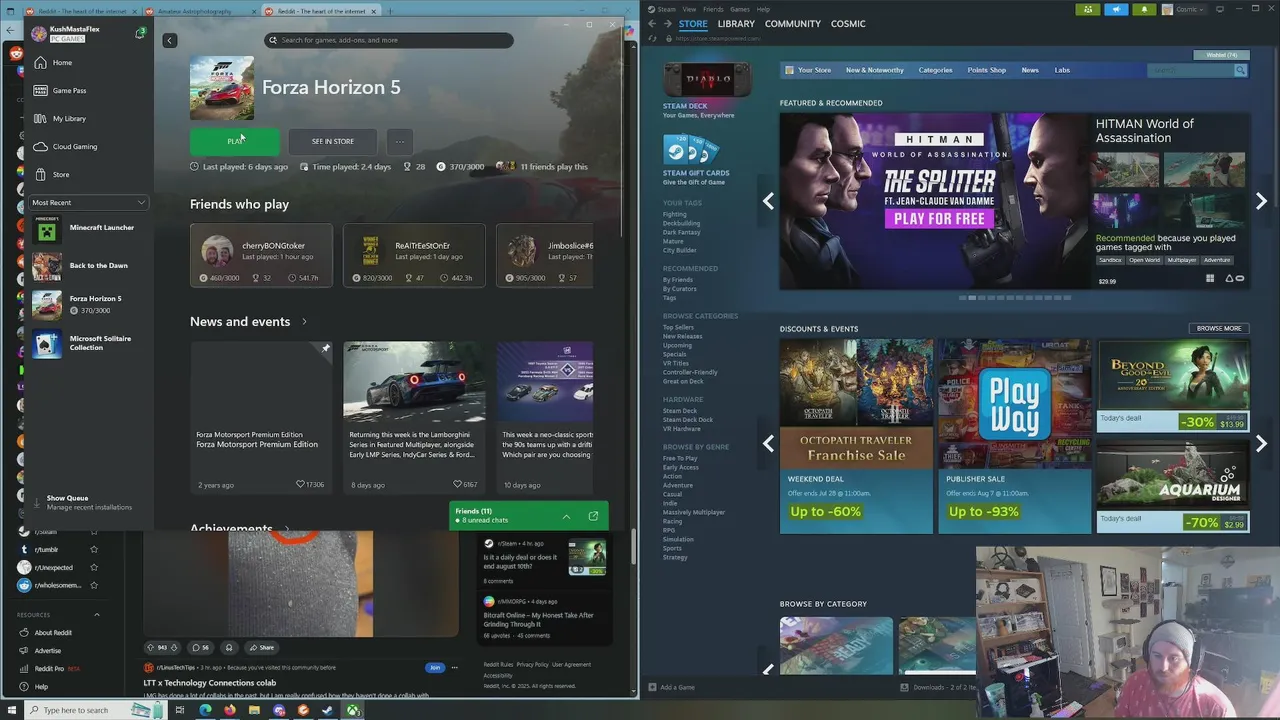Viewport: 1280px width, 720px height.
Task: Open Your Store dropdown in Steam
Action: [808, 70]
